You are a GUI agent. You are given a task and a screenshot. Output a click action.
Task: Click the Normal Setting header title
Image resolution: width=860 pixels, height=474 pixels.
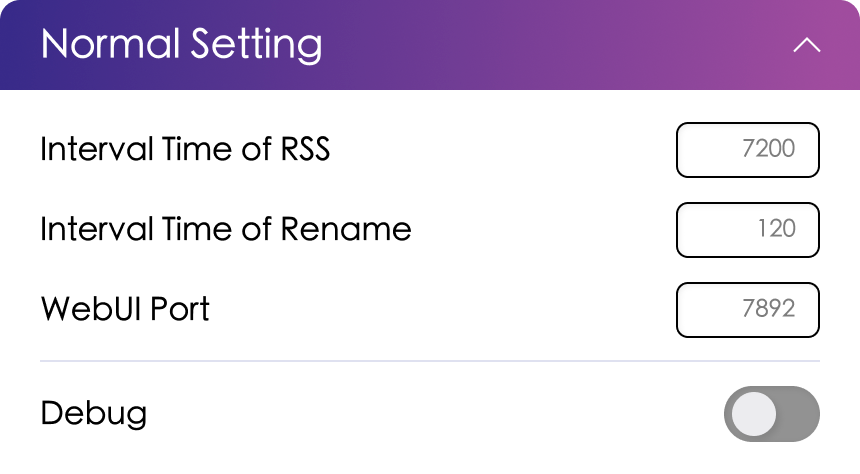[x=181, y=45]
